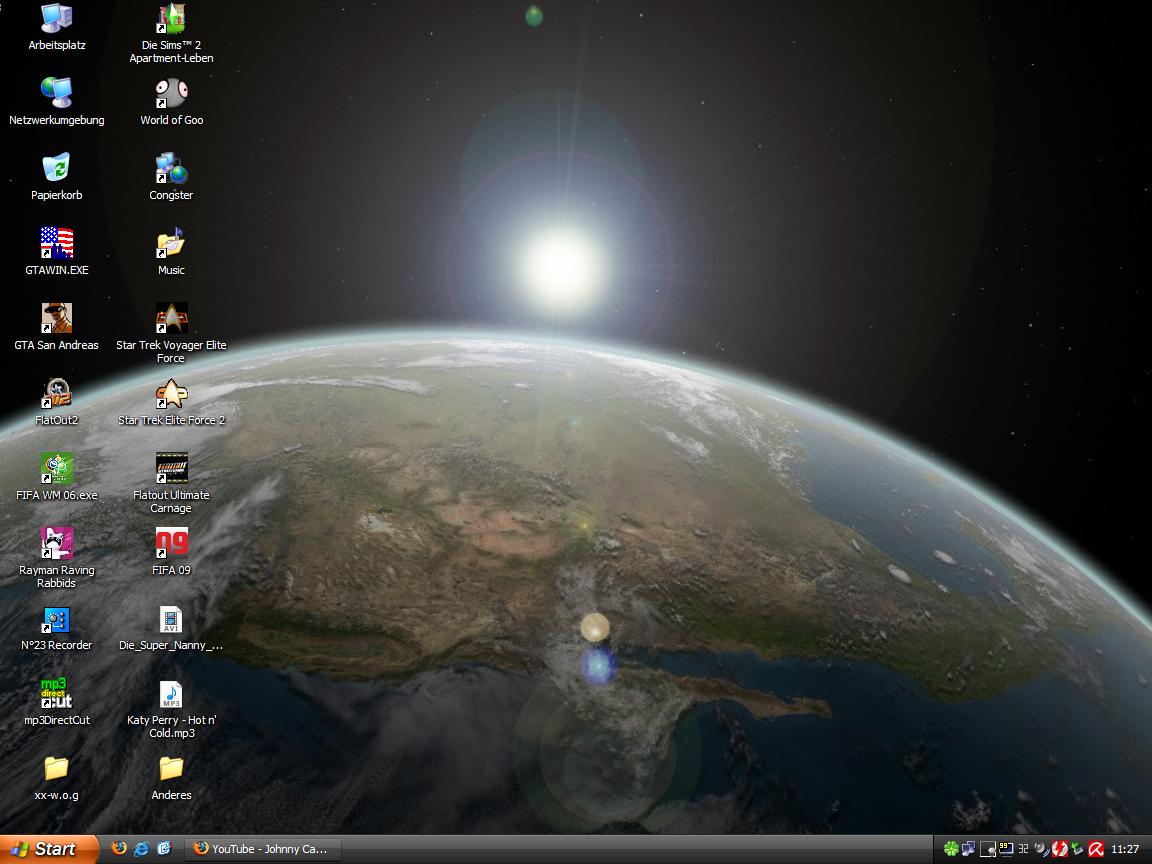The height and width of the screenshot is (864, 1152).
Task: Select the Papierkorb recycle bin
Action: (57, 169)
